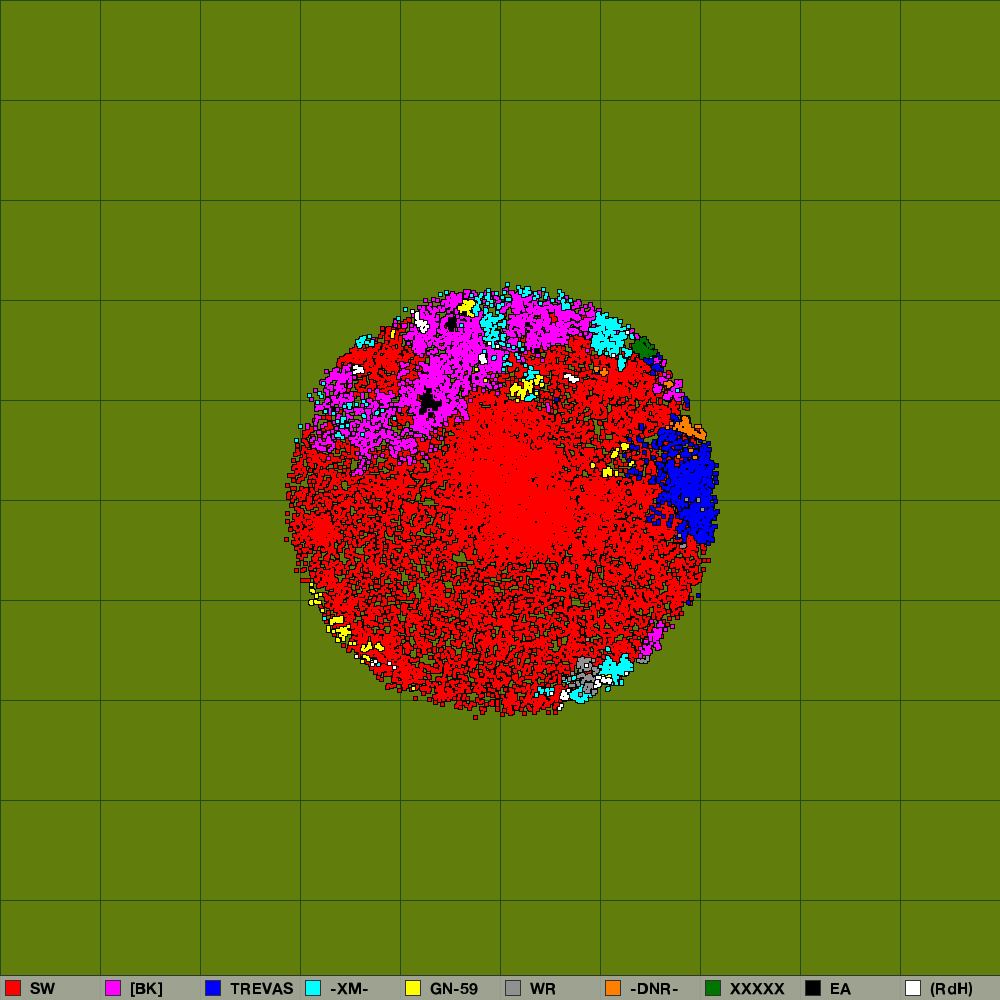Select the "GN-59" legend label

point(453,989)
